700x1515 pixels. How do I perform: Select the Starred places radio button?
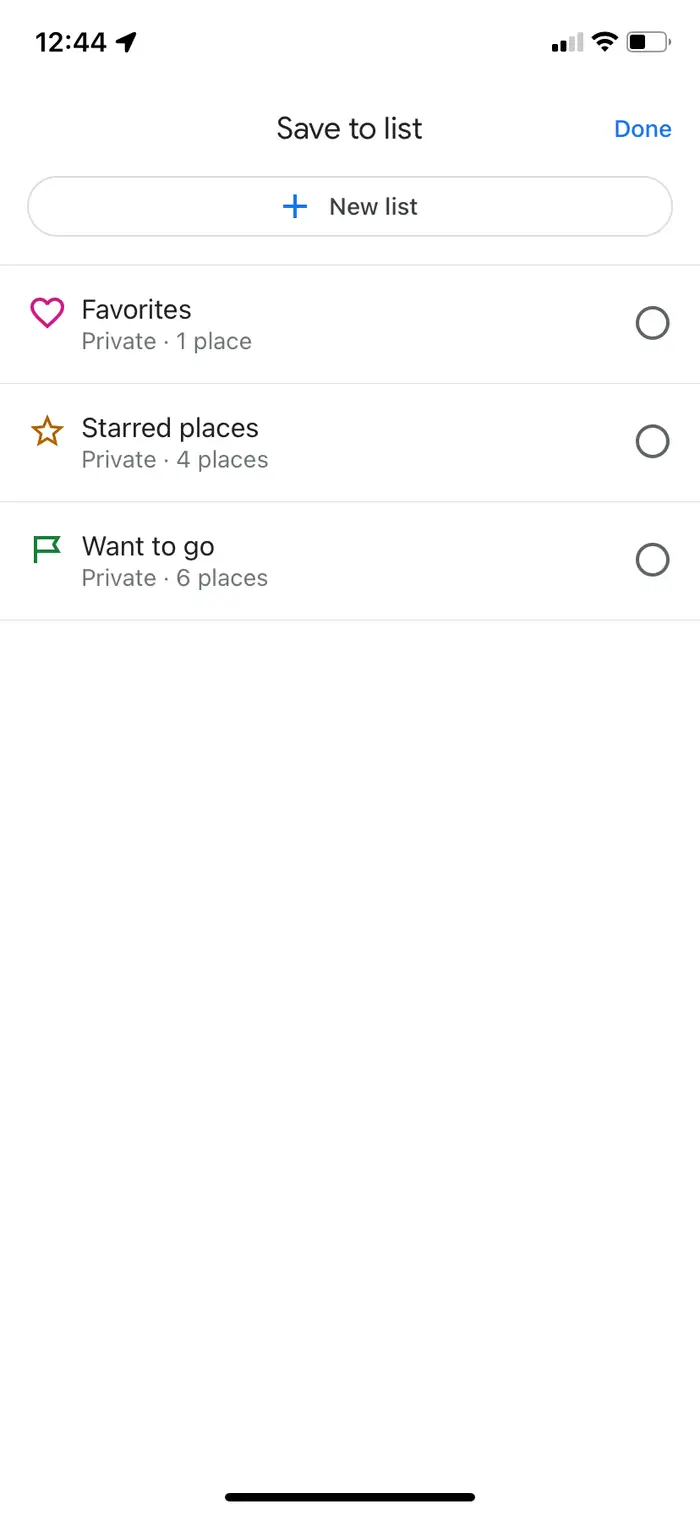(653, 442)
